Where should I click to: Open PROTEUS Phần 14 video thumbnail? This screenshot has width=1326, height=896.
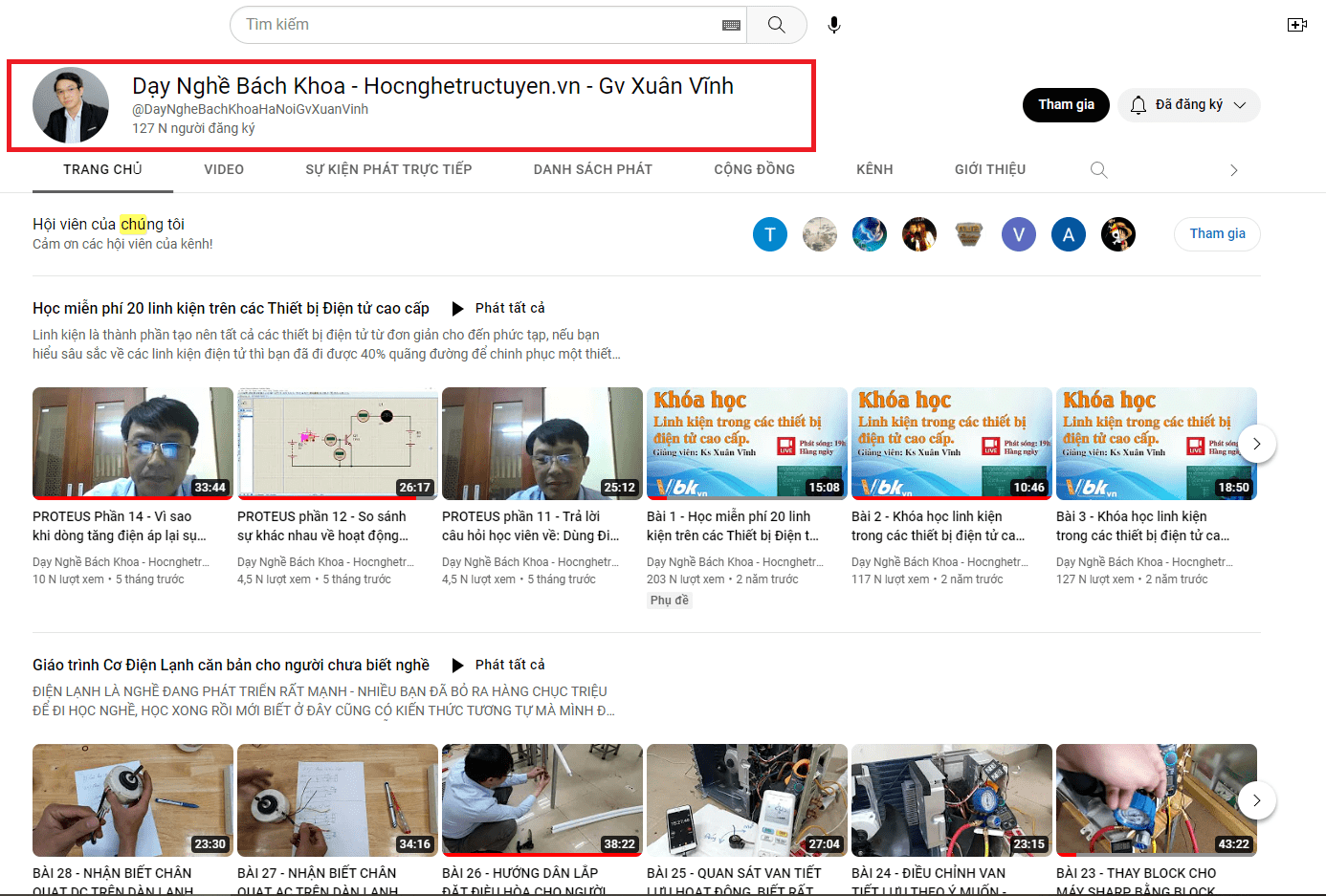click(133, 444)
